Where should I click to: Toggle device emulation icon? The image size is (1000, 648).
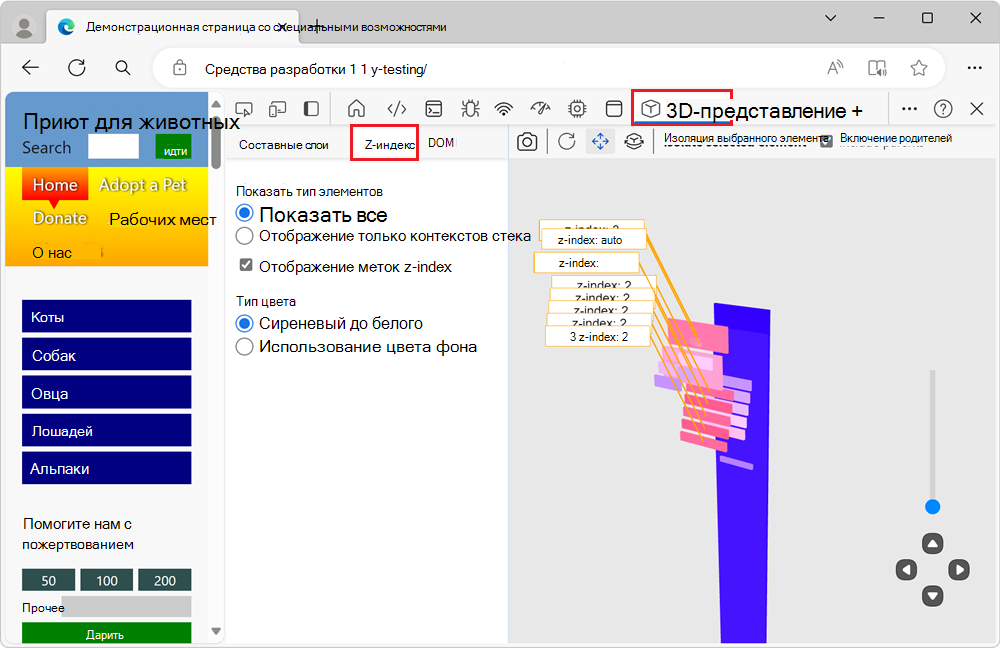[x=277, y=110]
